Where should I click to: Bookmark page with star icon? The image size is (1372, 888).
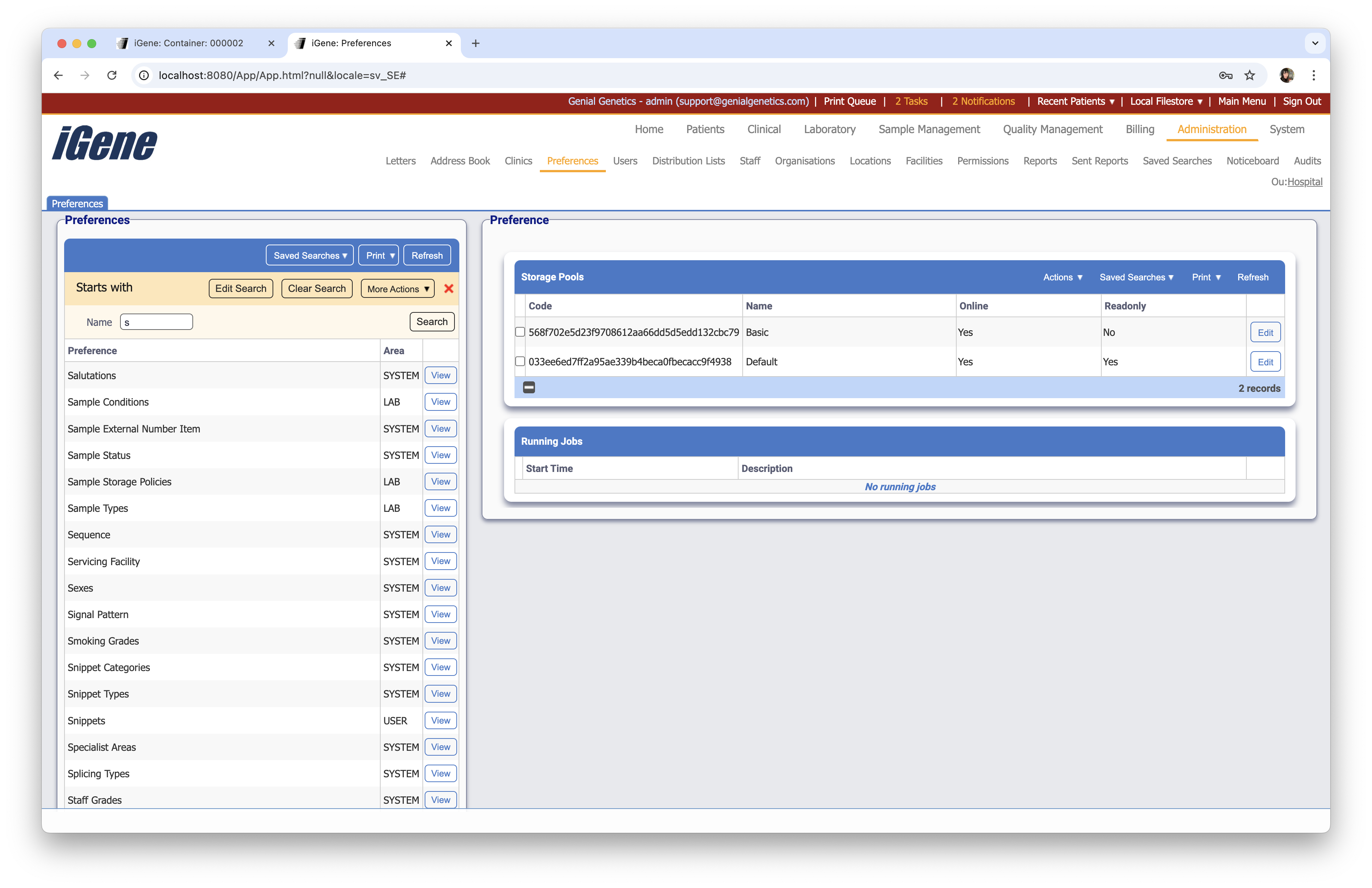click(x=1250, y=75)
